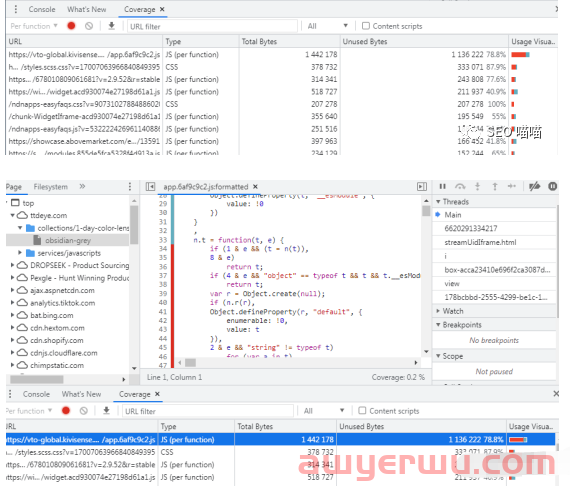Click the navigator horizontal scrollbar thumb

37,379
